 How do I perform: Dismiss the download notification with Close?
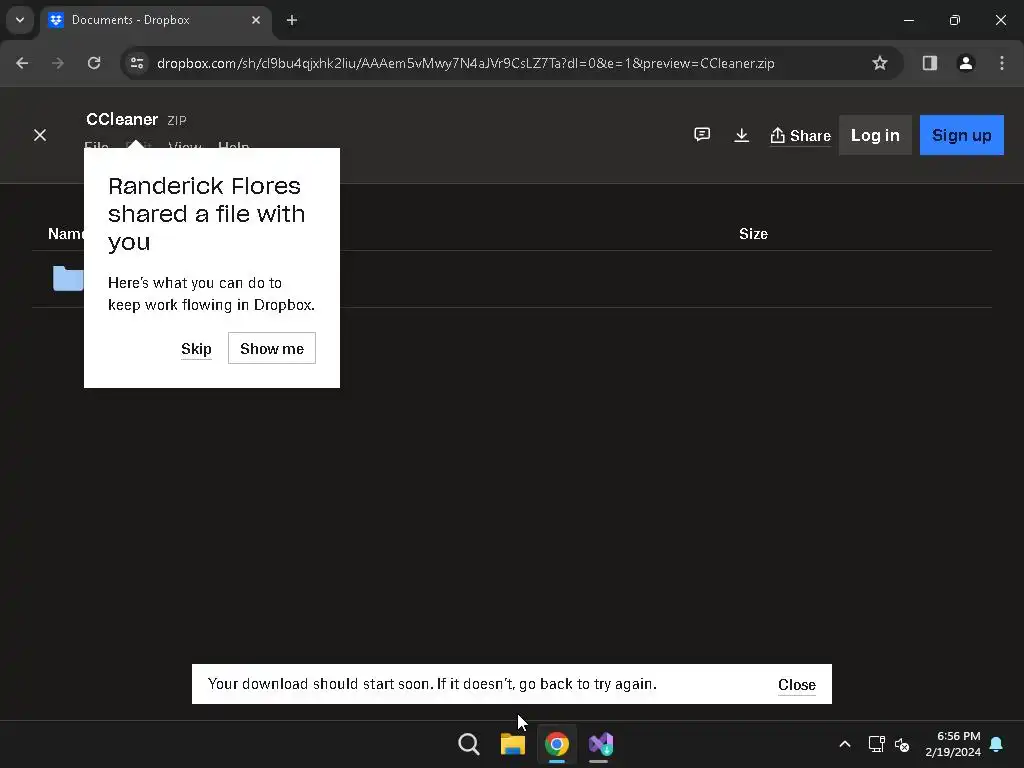(x=797, y=684)
